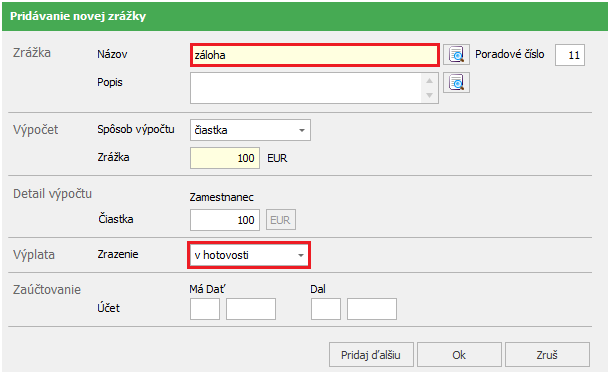Click the Čiastka Zamestnanec amount field
The image size is (610, 374).
click(225, 220)
